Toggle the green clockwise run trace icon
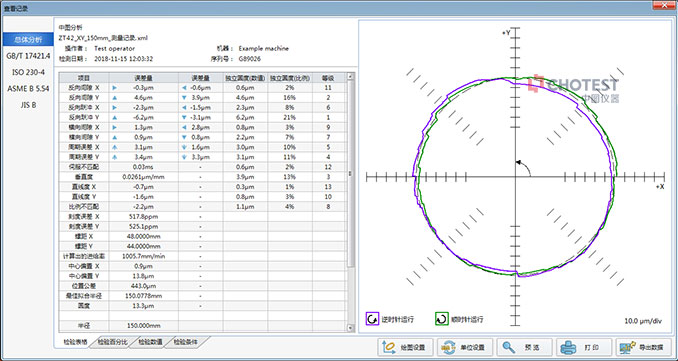This screenshot has height=361, width=678. (441, 319)
